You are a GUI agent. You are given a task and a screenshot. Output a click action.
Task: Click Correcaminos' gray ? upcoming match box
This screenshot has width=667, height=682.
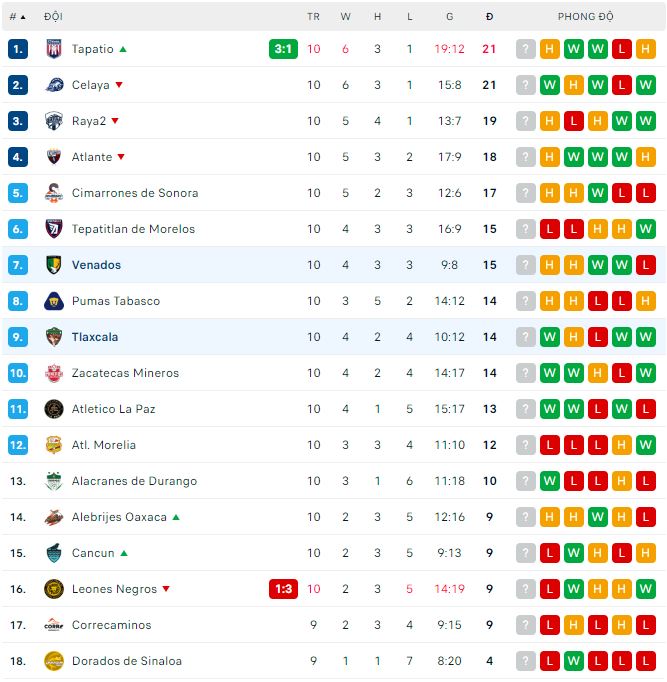tap(526, 625)
